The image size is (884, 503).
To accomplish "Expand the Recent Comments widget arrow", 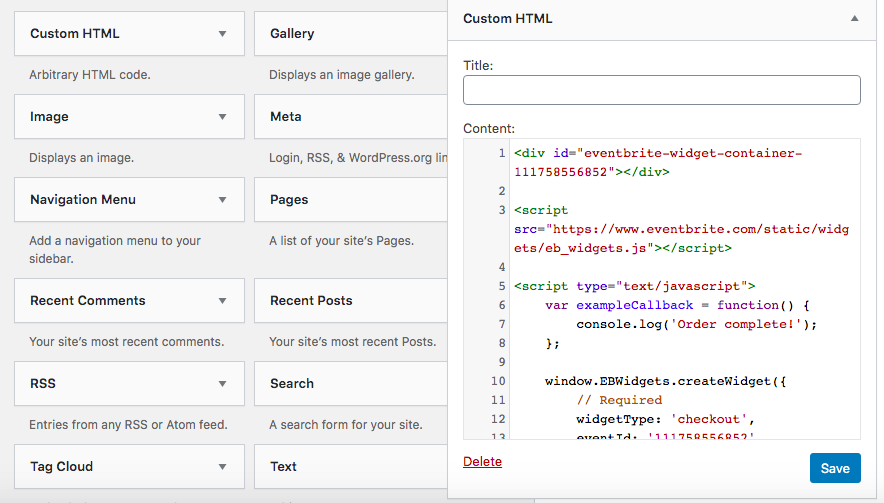I will (222, 301).
